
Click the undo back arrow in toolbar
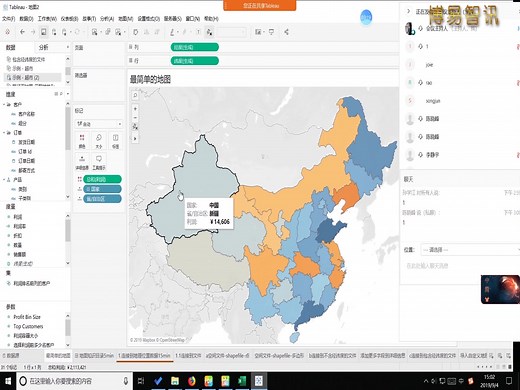pos(22,32)
